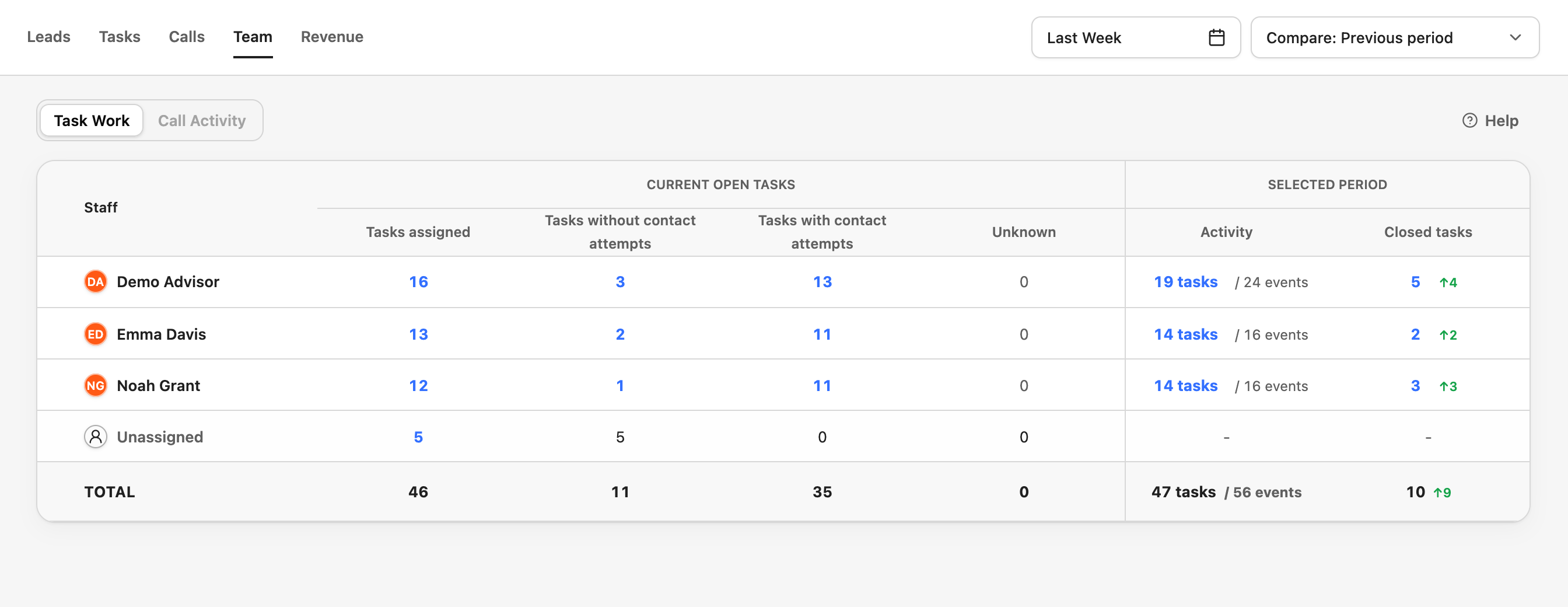The image size is (1568, 607).
Task: Open the Tasks tab
Action: 120,37
